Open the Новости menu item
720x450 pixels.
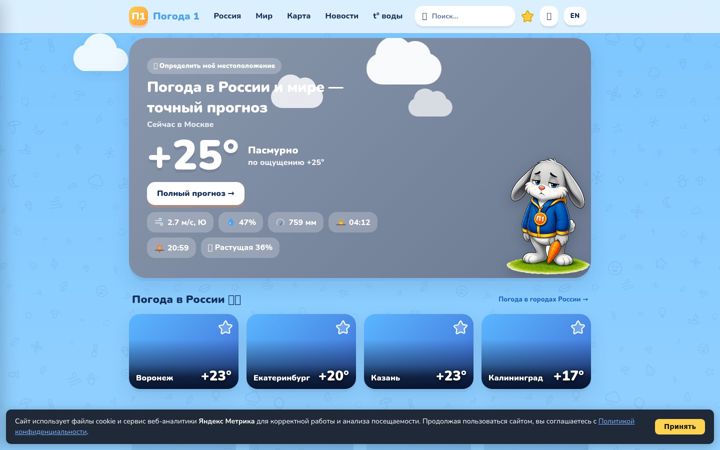(x=342, y=16)
